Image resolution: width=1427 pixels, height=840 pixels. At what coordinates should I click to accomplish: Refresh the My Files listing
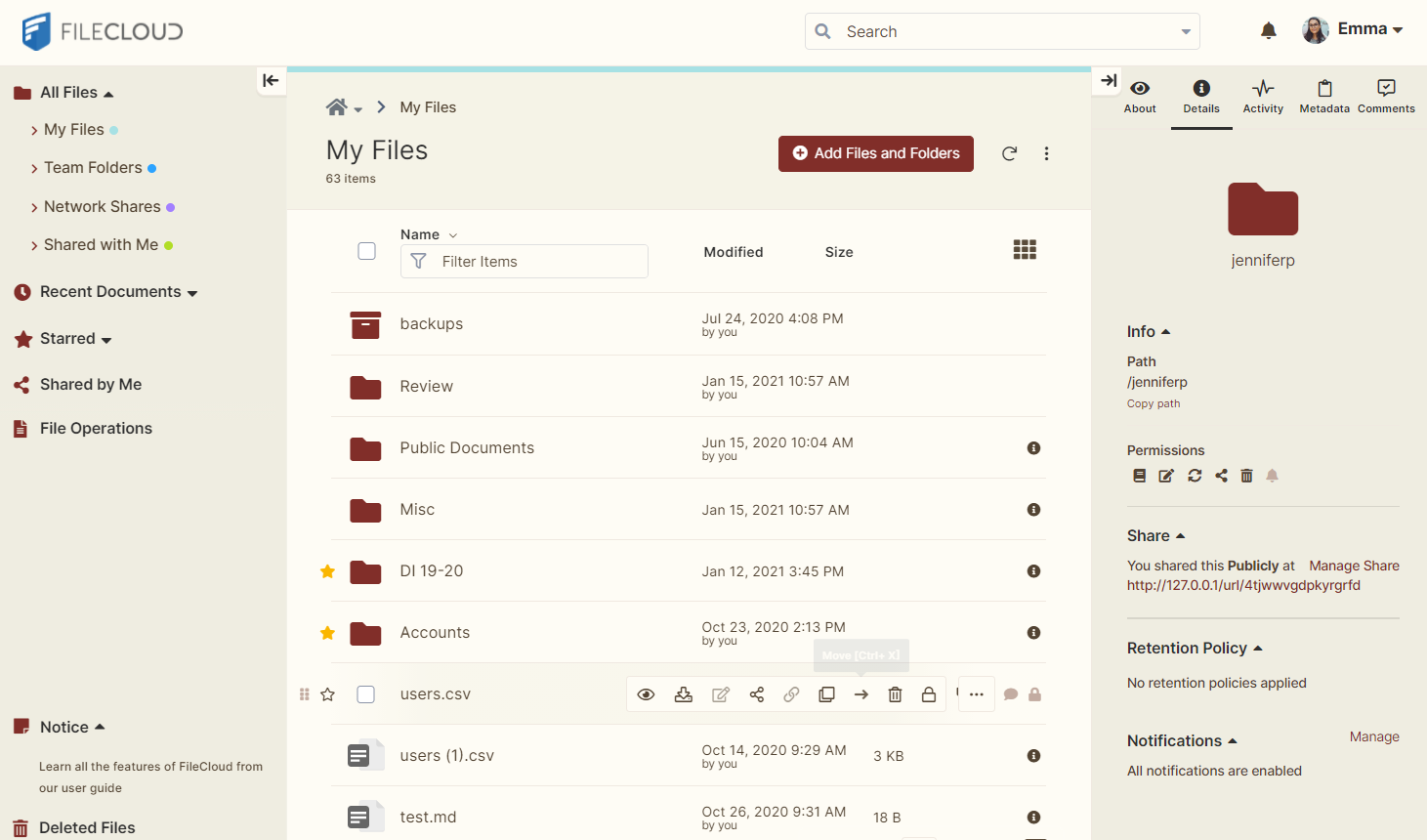point(1010,153)
